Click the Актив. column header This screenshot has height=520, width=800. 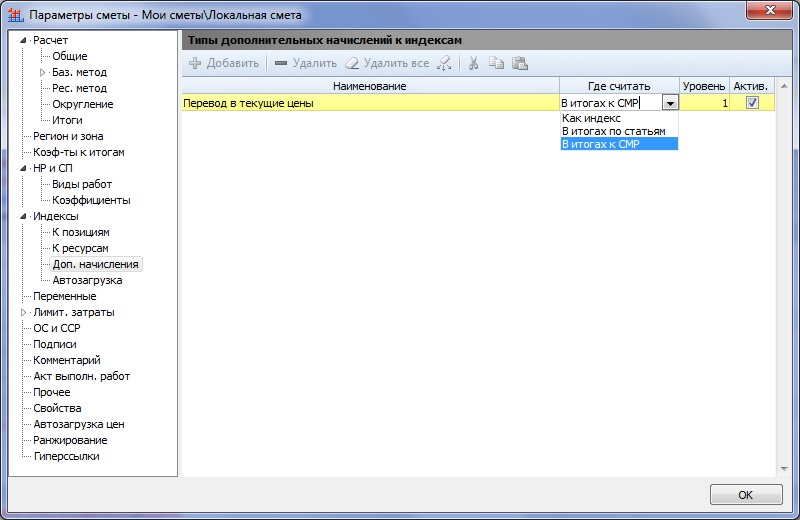pyautogui.click(x=752, y=86)
